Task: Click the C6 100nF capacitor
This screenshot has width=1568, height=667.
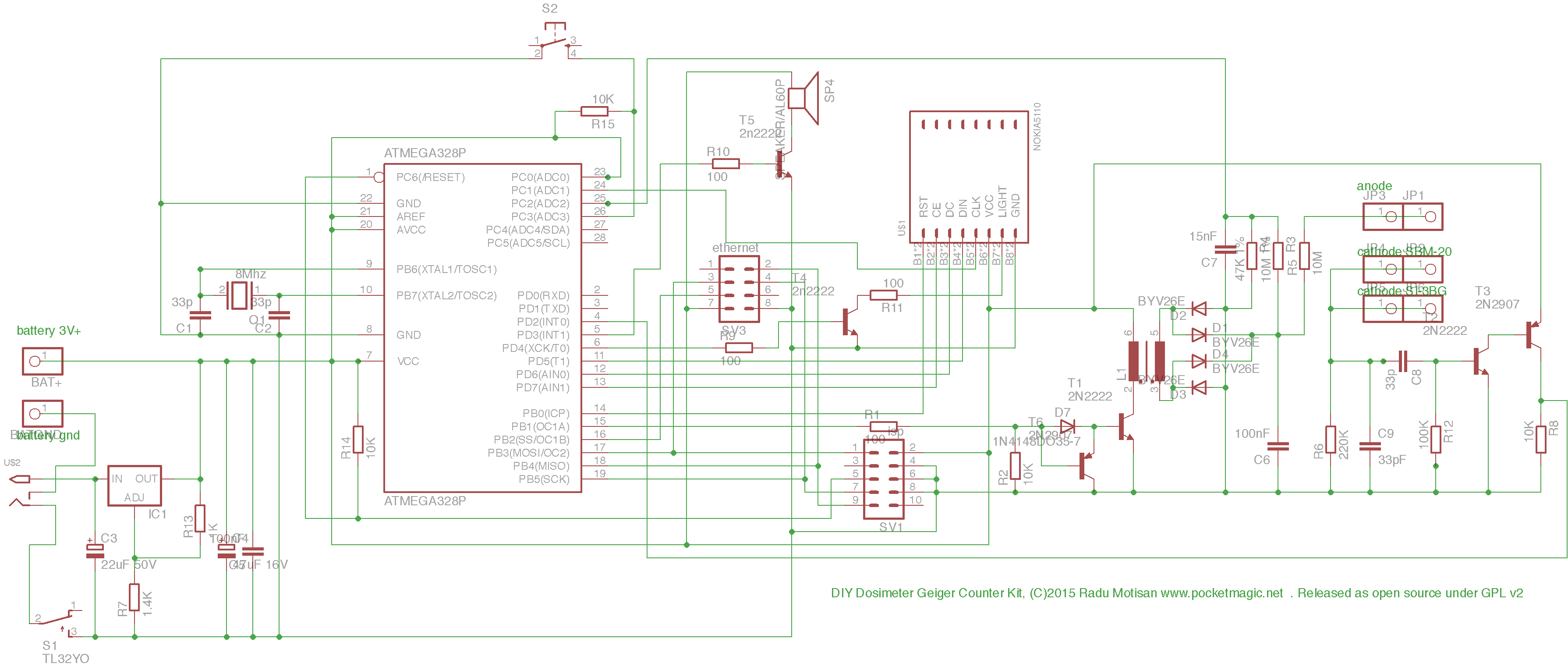Action: point(1278,447)
